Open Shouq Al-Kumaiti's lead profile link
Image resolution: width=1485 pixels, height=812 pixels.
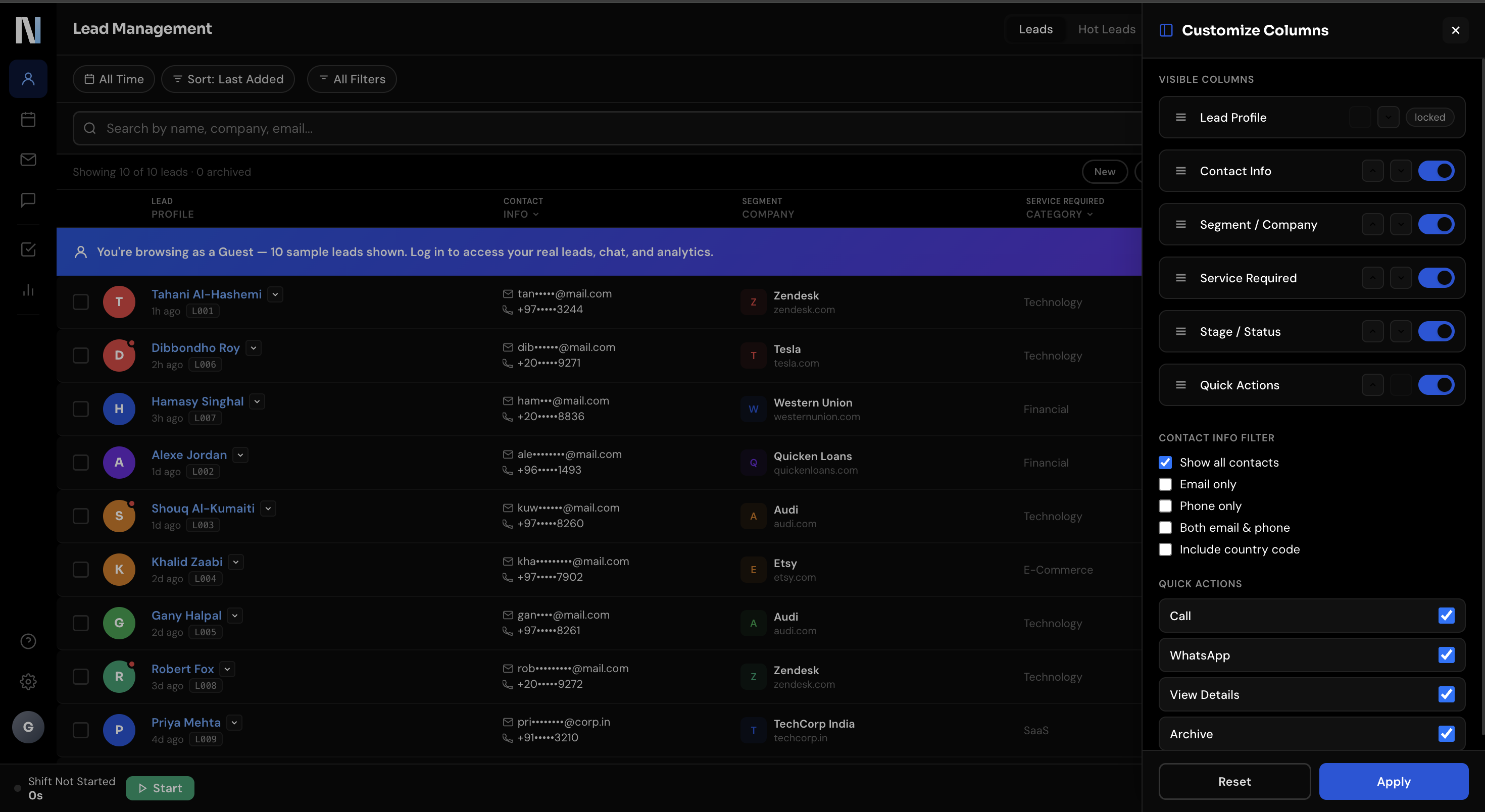203,509
